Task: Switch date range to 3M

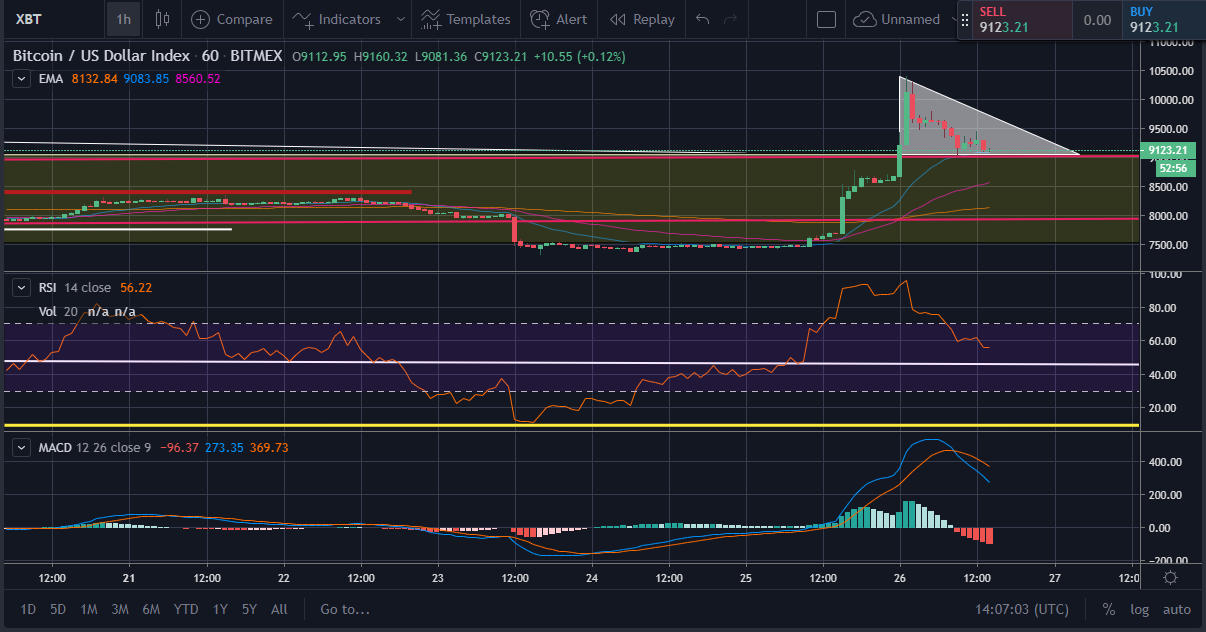Action: point(119,609)
